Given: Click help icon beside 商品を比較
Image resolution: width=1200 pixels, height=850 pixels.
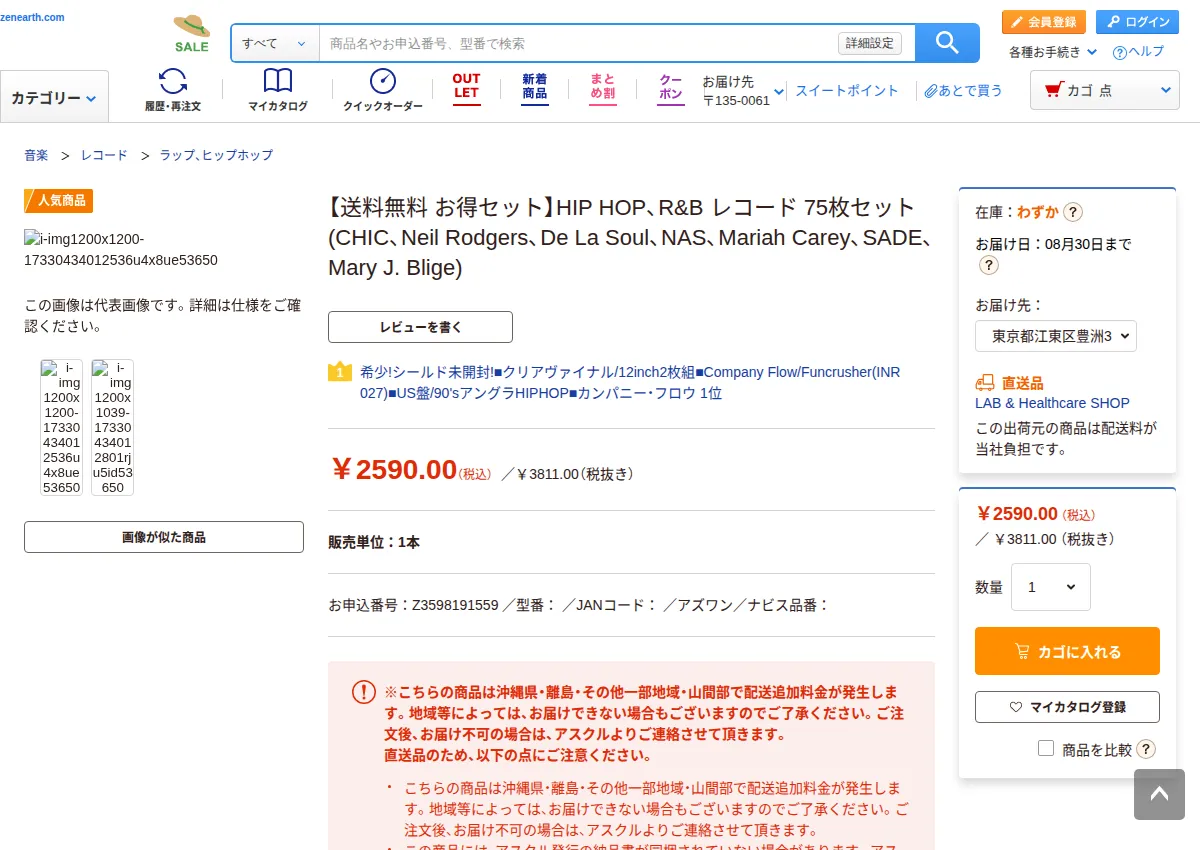Looking at the screenshot, I should coord(1146,749).
